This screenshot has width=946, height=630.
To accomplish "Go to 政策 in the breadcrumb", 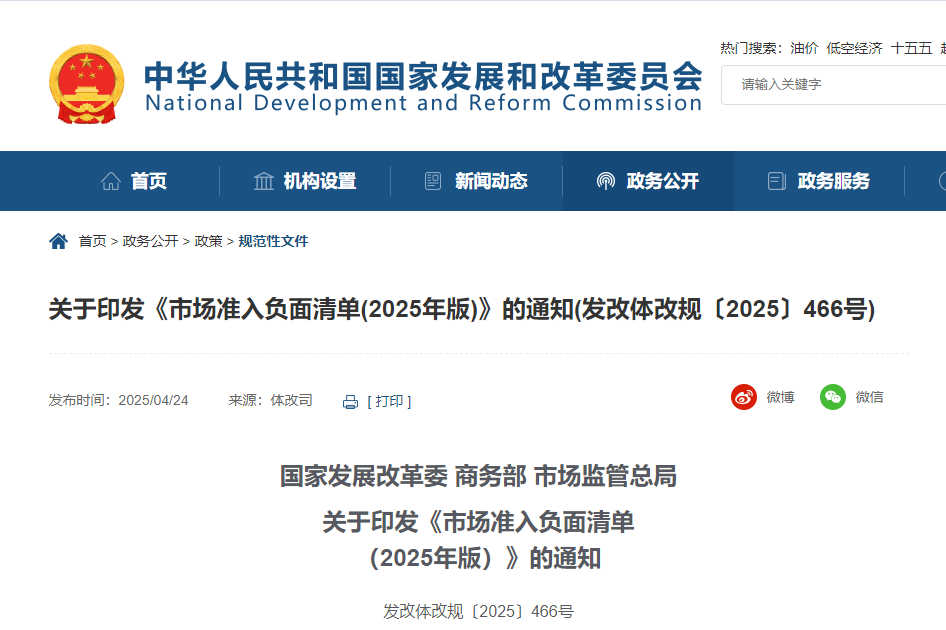I will pos(208,241).
